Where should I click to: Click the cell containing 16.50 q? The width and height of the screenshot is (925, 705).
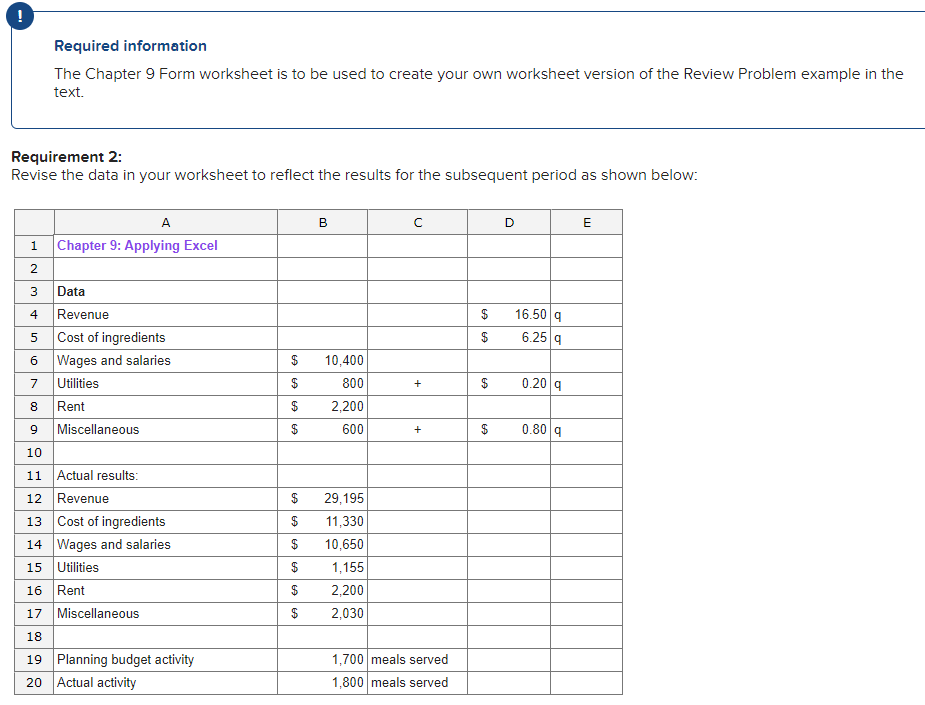(509, 314)
